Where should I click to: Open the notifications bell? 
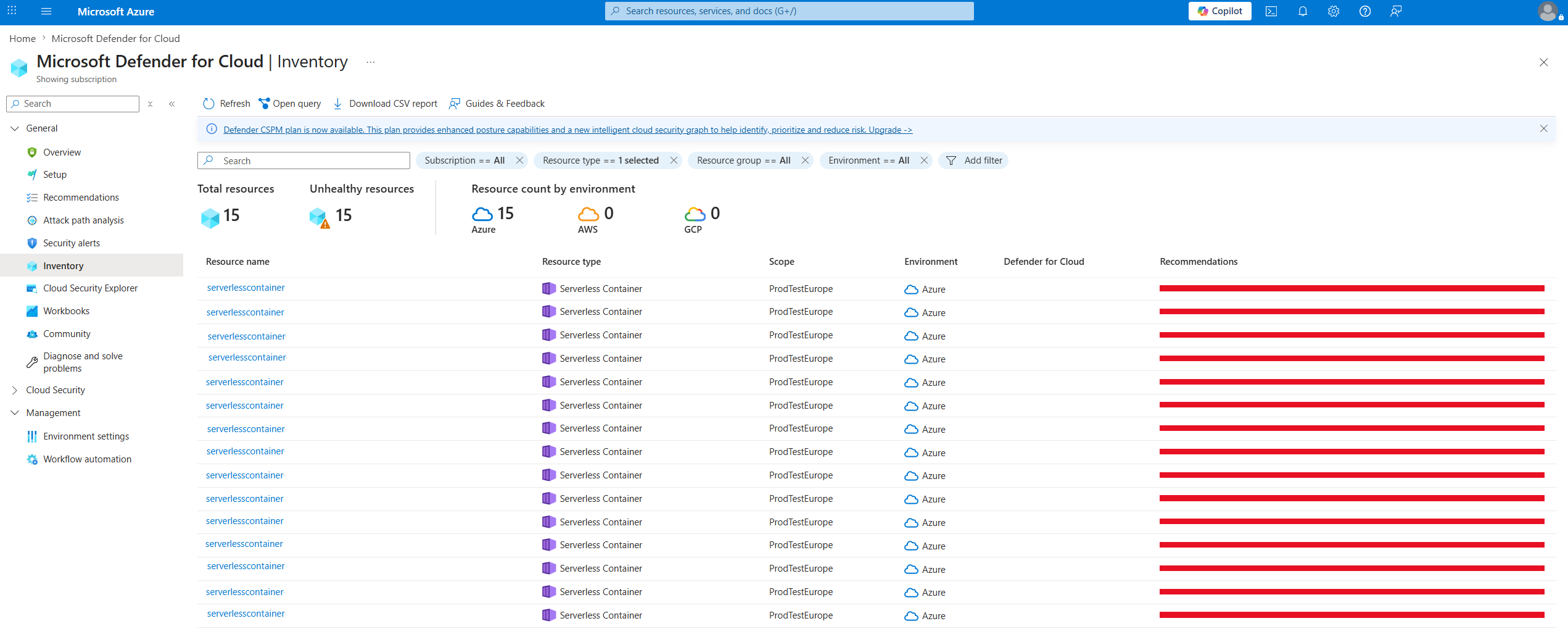[1303, 11]
